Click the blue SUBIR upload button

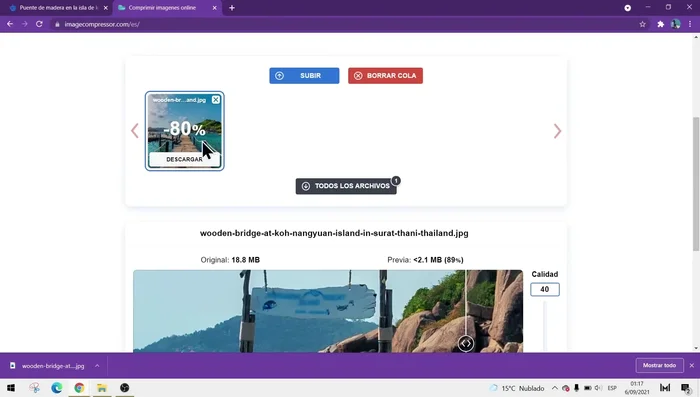pos(304,75)
